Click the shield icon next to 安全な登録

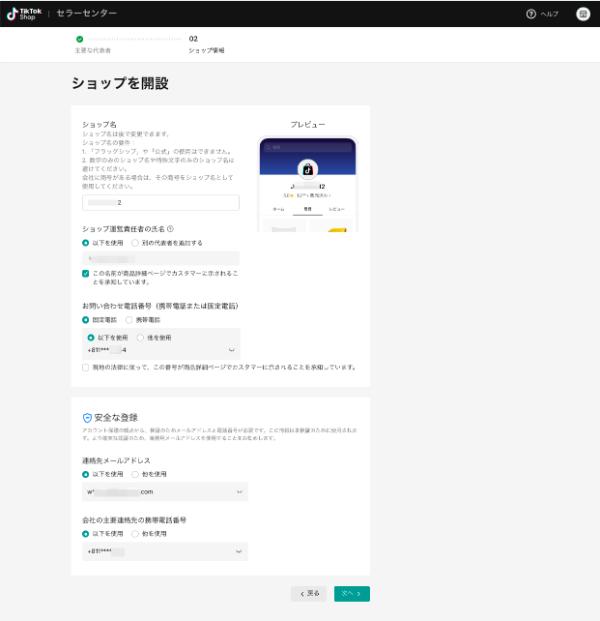click(87, 417)
